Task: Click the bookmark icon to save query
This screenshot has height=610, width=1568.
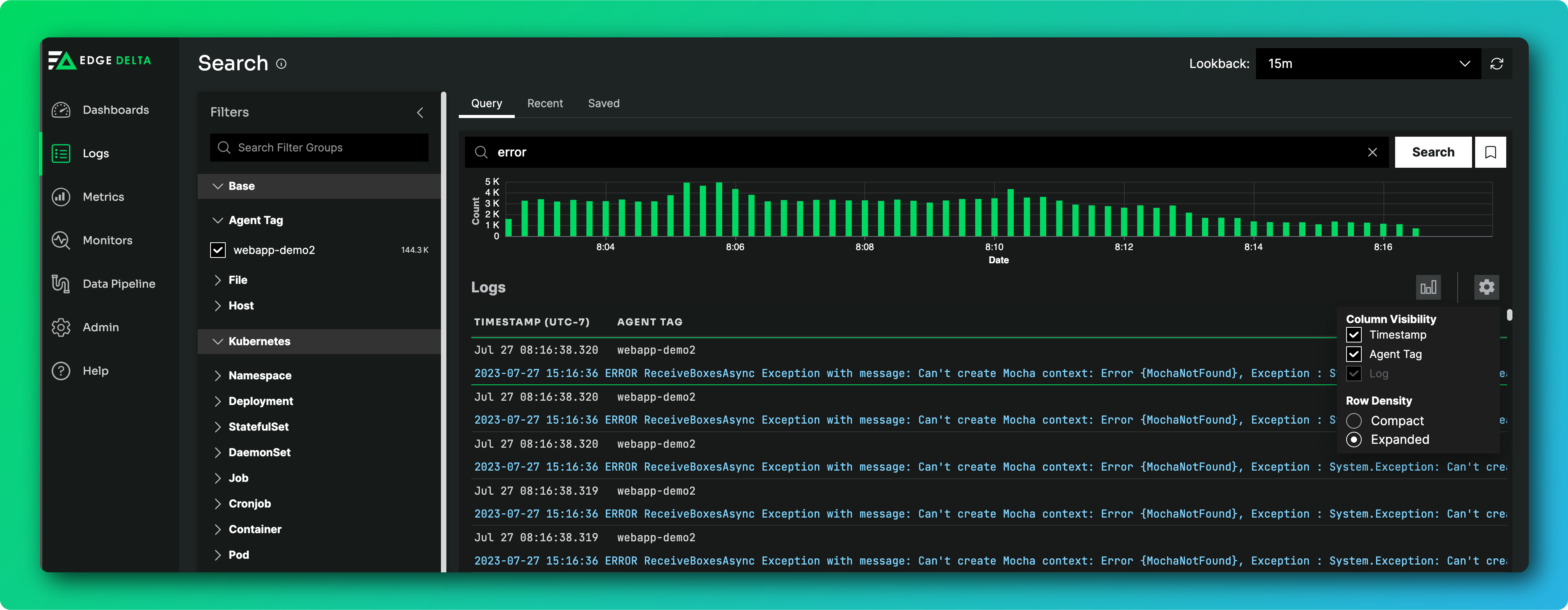Action: point(1490,152)
